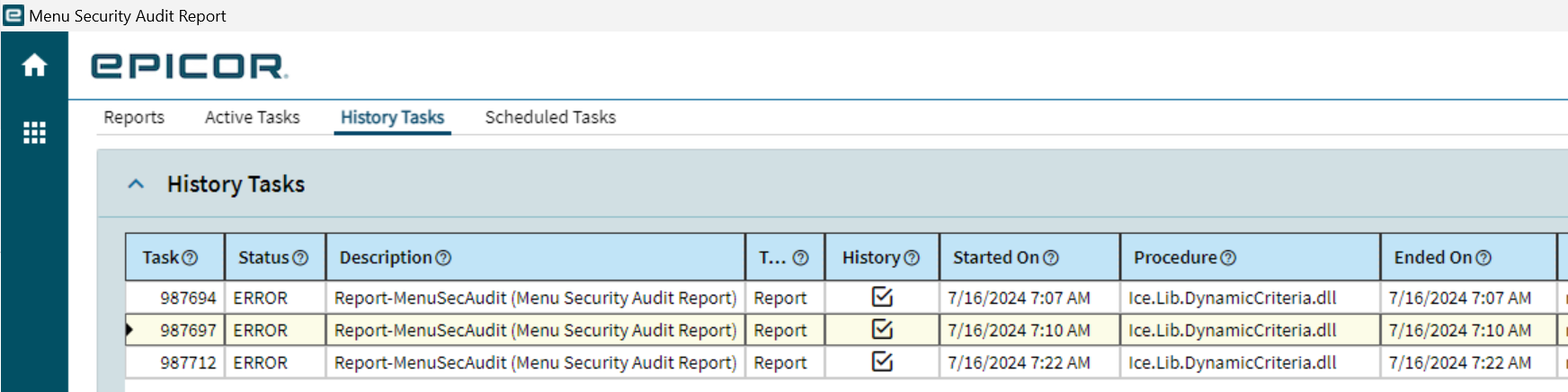The width and height of the screenshot is (1568, 392).
Task: Click help icon beside Started On column
Action: pyautogui.click(x=1050, y=258)
